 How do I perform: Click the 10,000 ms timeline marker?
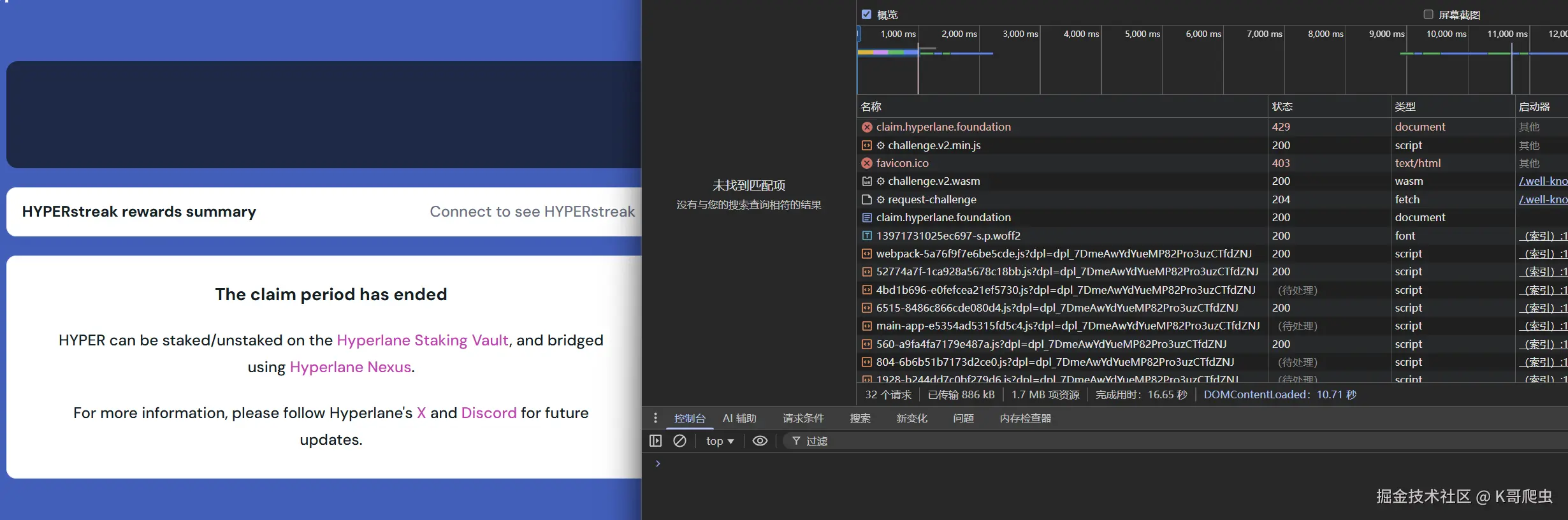coord(1446,34)
